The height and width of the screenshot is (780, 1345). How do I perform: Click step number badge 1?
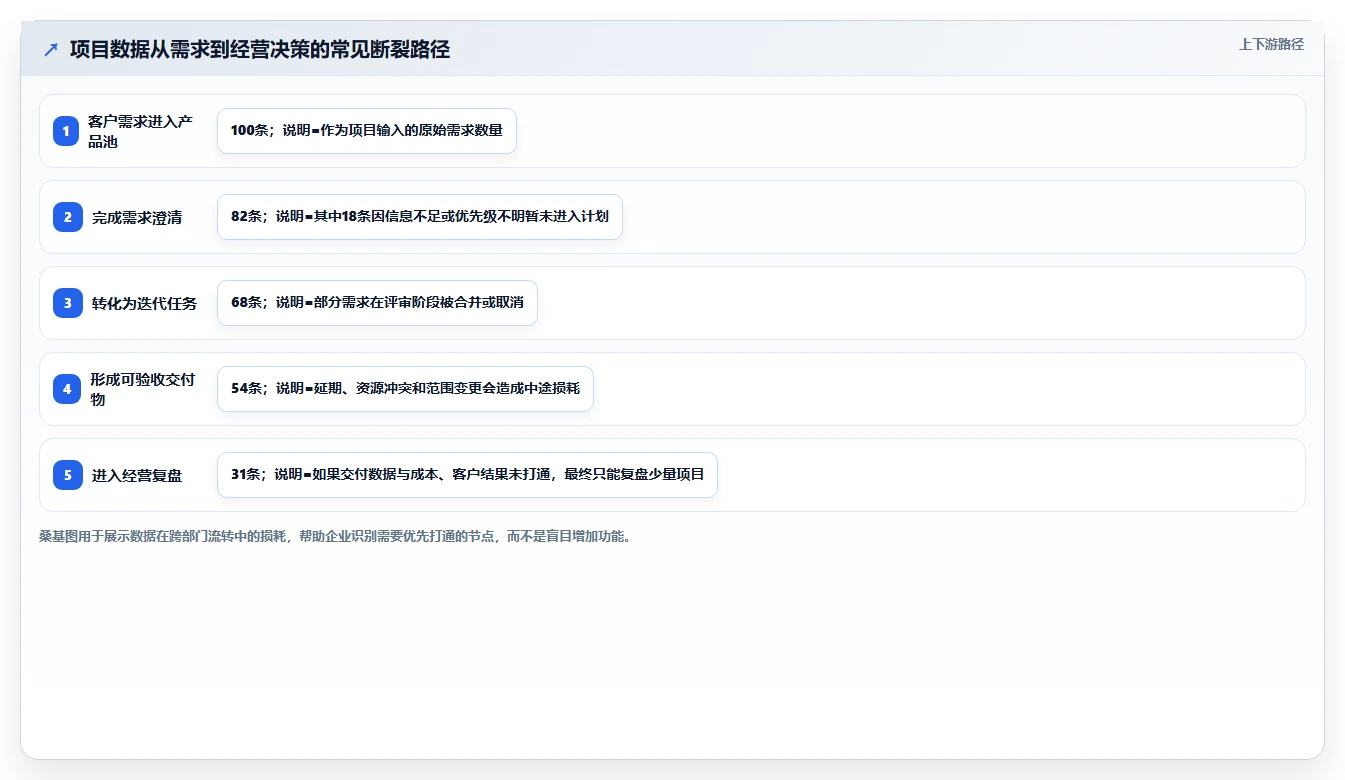point(66,131)
